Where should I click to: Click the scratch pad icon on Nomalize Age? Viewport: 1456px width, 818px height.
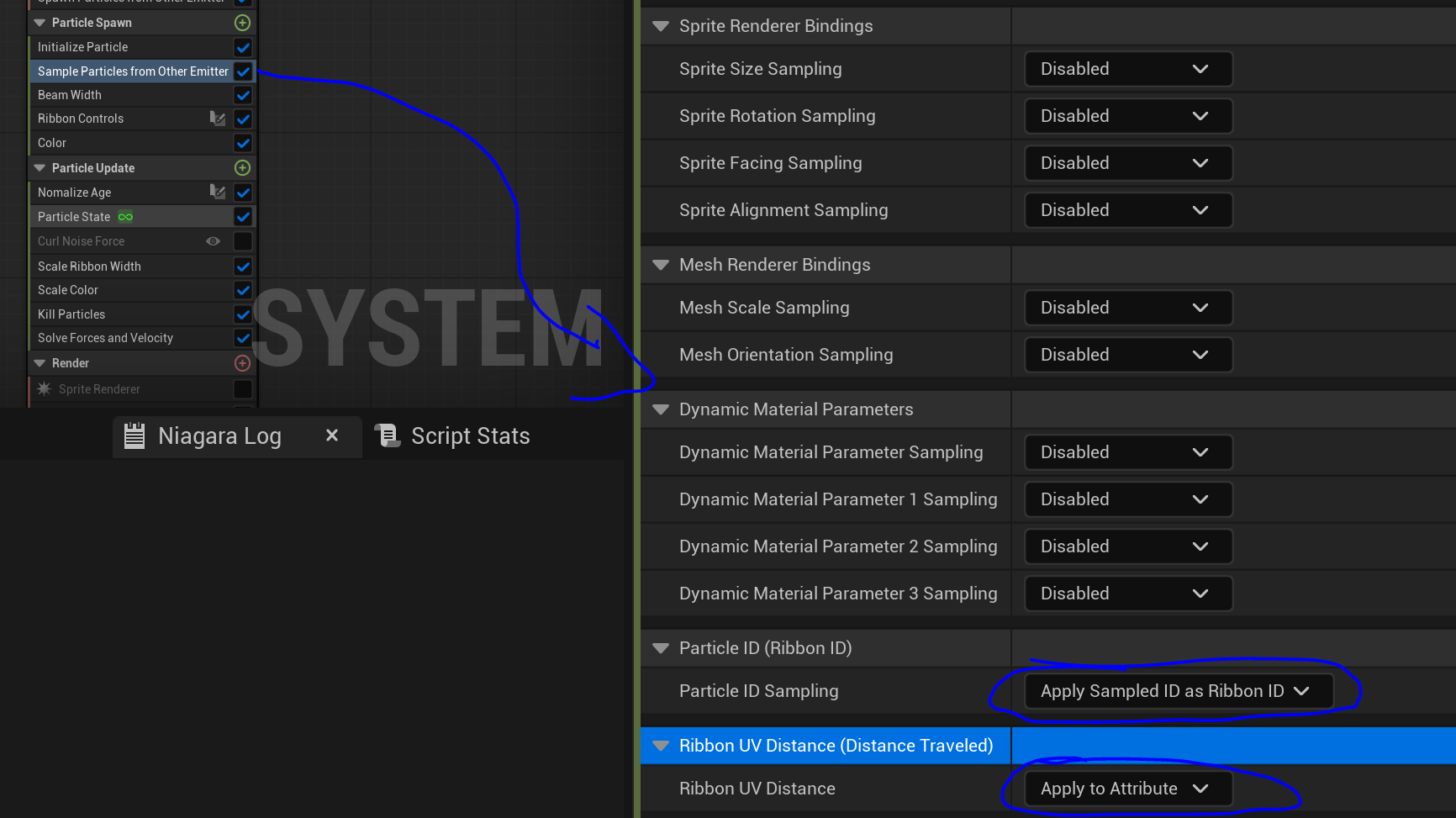[218, 193]
